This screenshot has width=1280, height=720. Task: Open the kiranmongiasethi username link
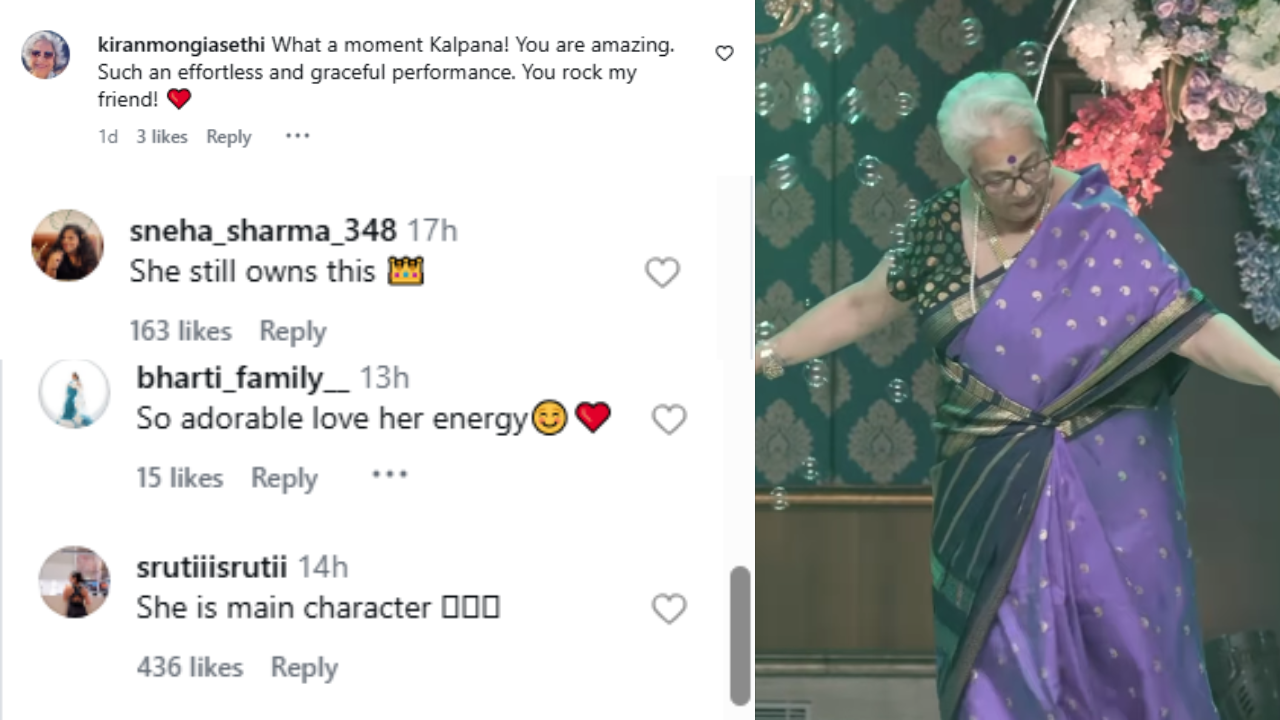181,45
